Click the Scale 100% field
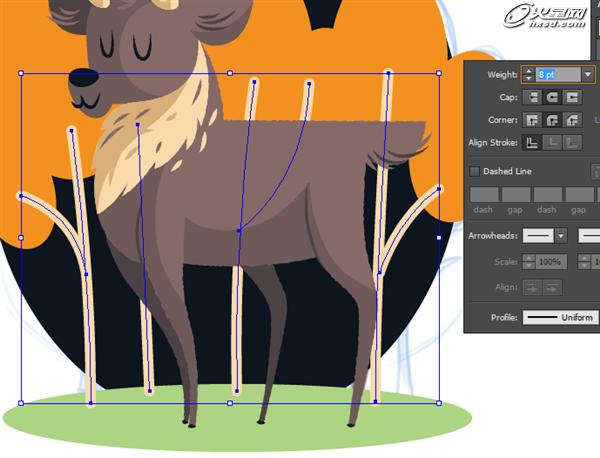This screenshot has height=458, width=600. 551,262
